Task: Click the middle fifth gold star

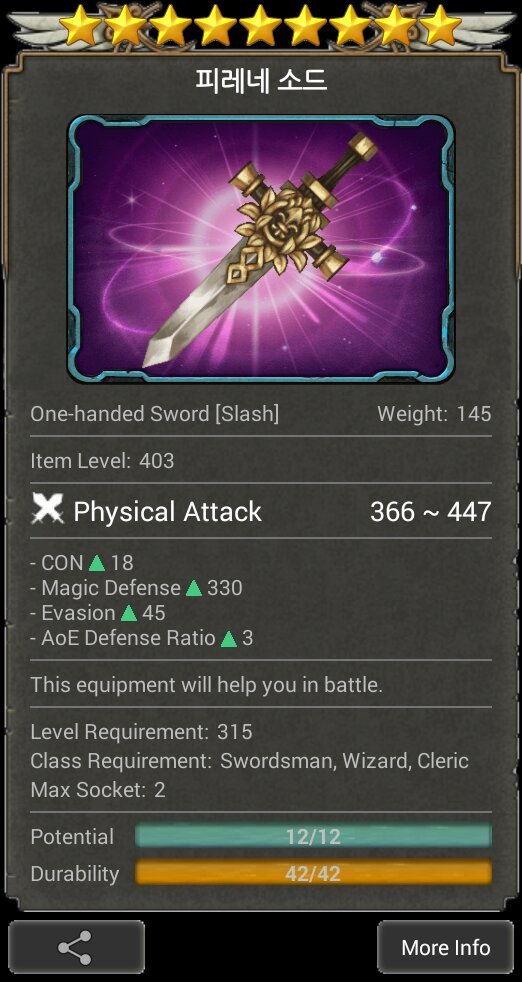Action: [x=261, y=26]
